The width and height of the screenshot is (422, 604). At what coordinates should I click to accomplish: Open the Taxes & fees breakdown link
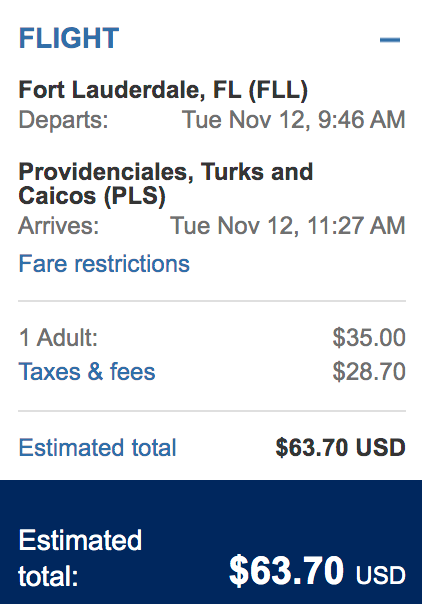point(87,372)
